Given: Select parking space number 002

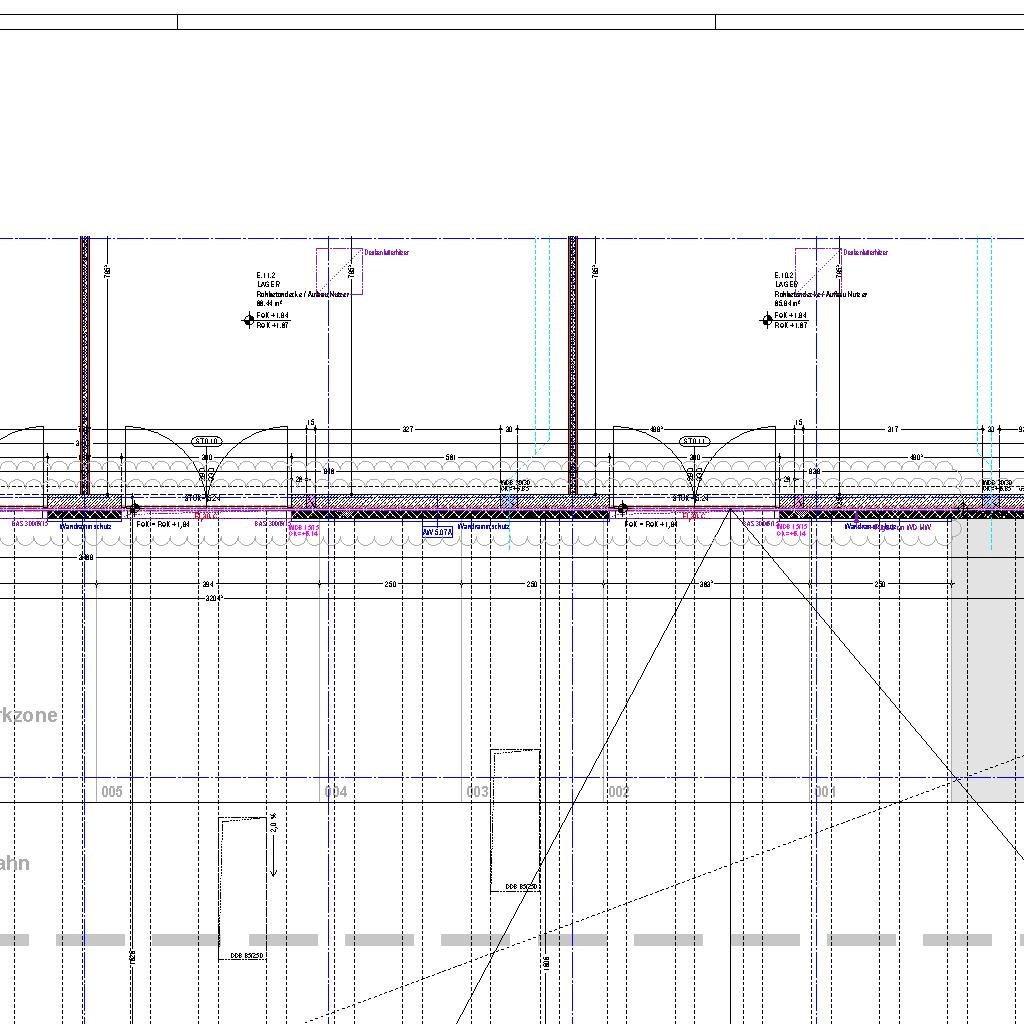Looking at the screenshot, I should (x=618, y=792).
